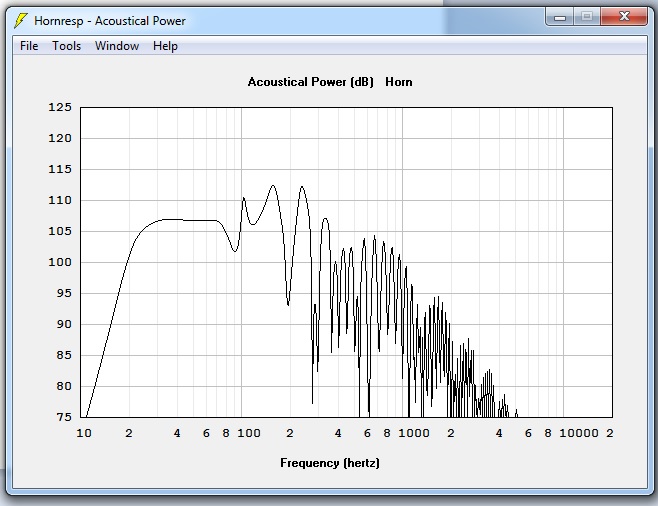Open the Window menu

coord(117,46)
